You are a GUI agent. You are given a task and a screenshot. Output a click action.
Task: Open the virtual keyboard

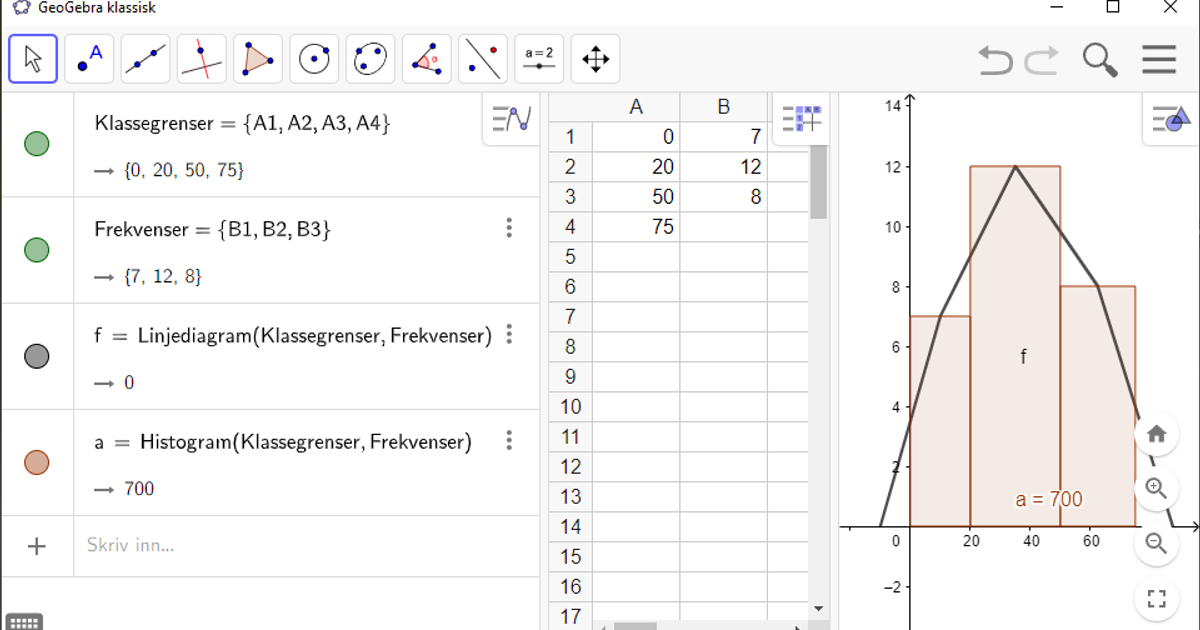pyautogui.click(x=24, y=621)
